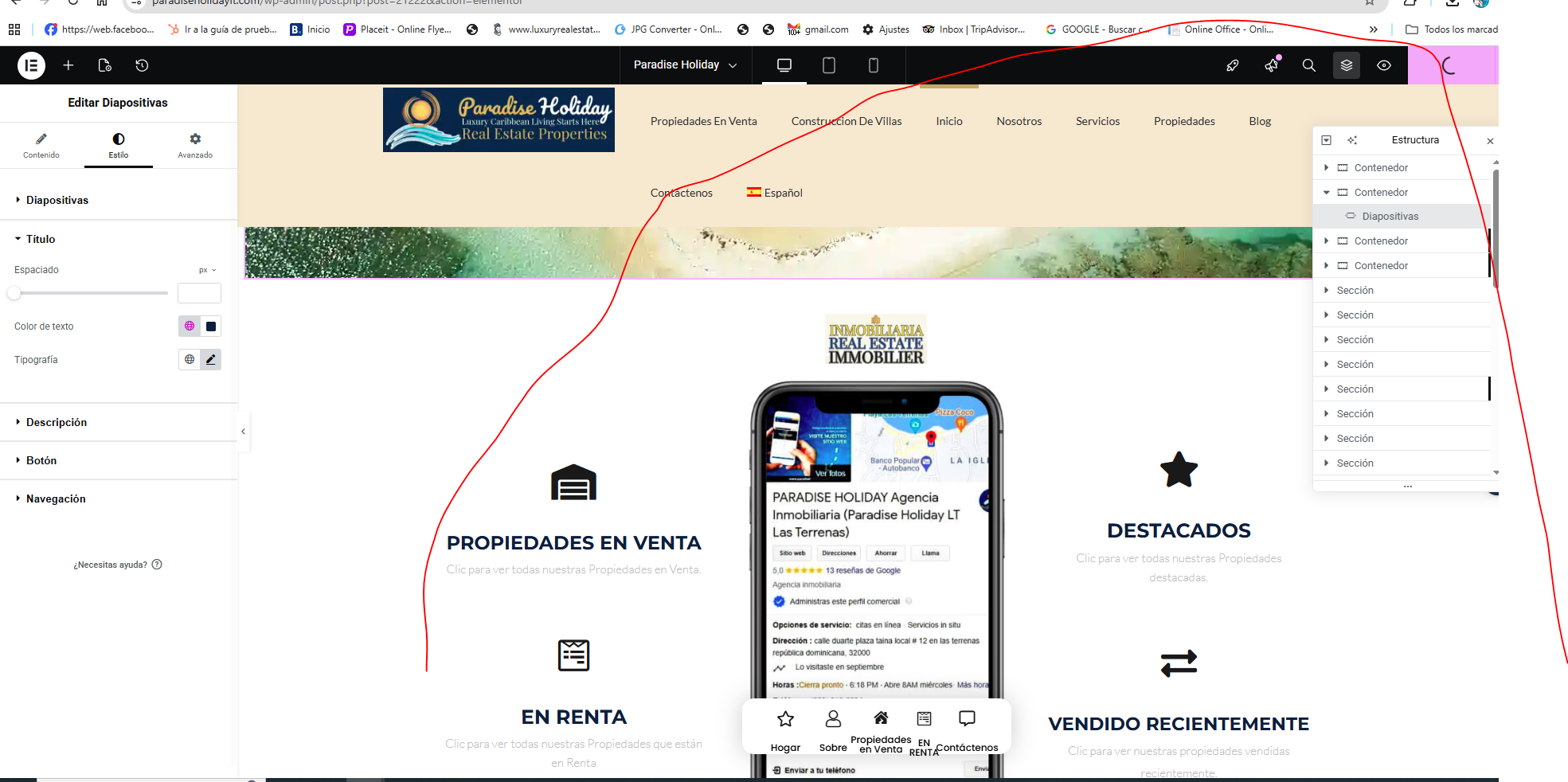Switch to desktop responsive view
Image resolution: width=1568 pixels, height=782 pixels.
pyautogui.click(x=784, y=65)
